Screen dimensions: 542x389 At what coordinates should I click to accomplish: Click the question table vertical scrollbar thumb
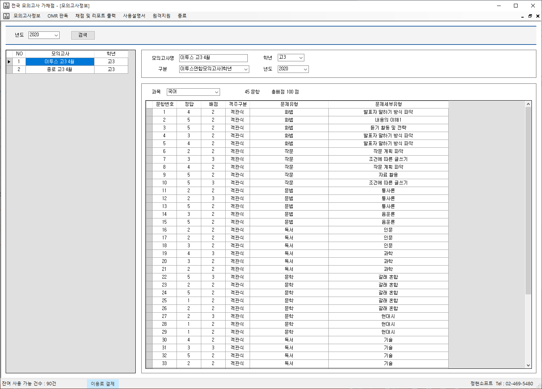(x=528, y=201)
